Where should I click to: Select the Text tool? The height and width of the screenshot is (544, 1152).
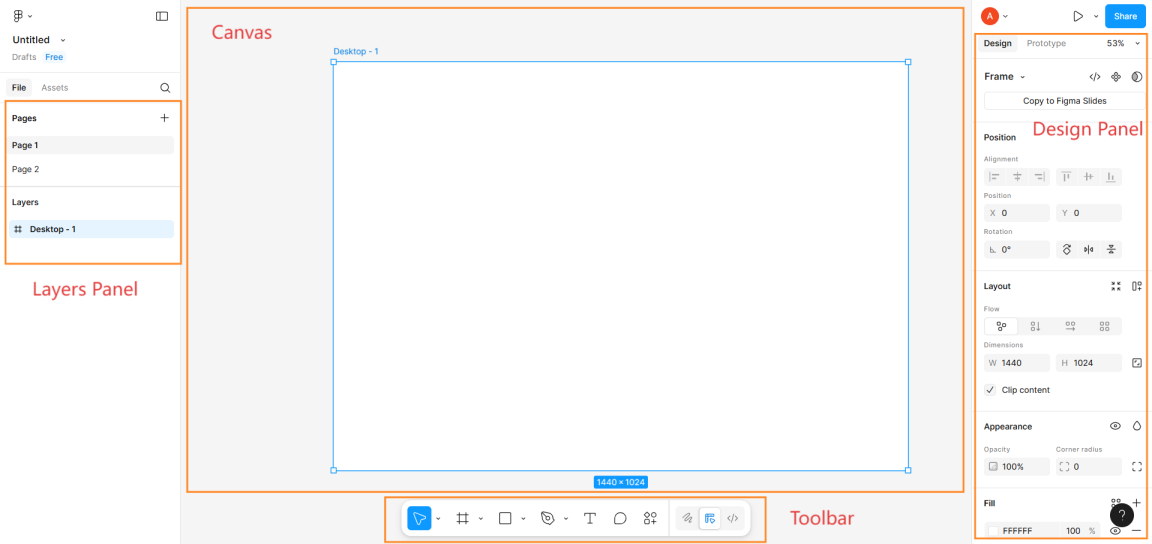click(590, 518)
